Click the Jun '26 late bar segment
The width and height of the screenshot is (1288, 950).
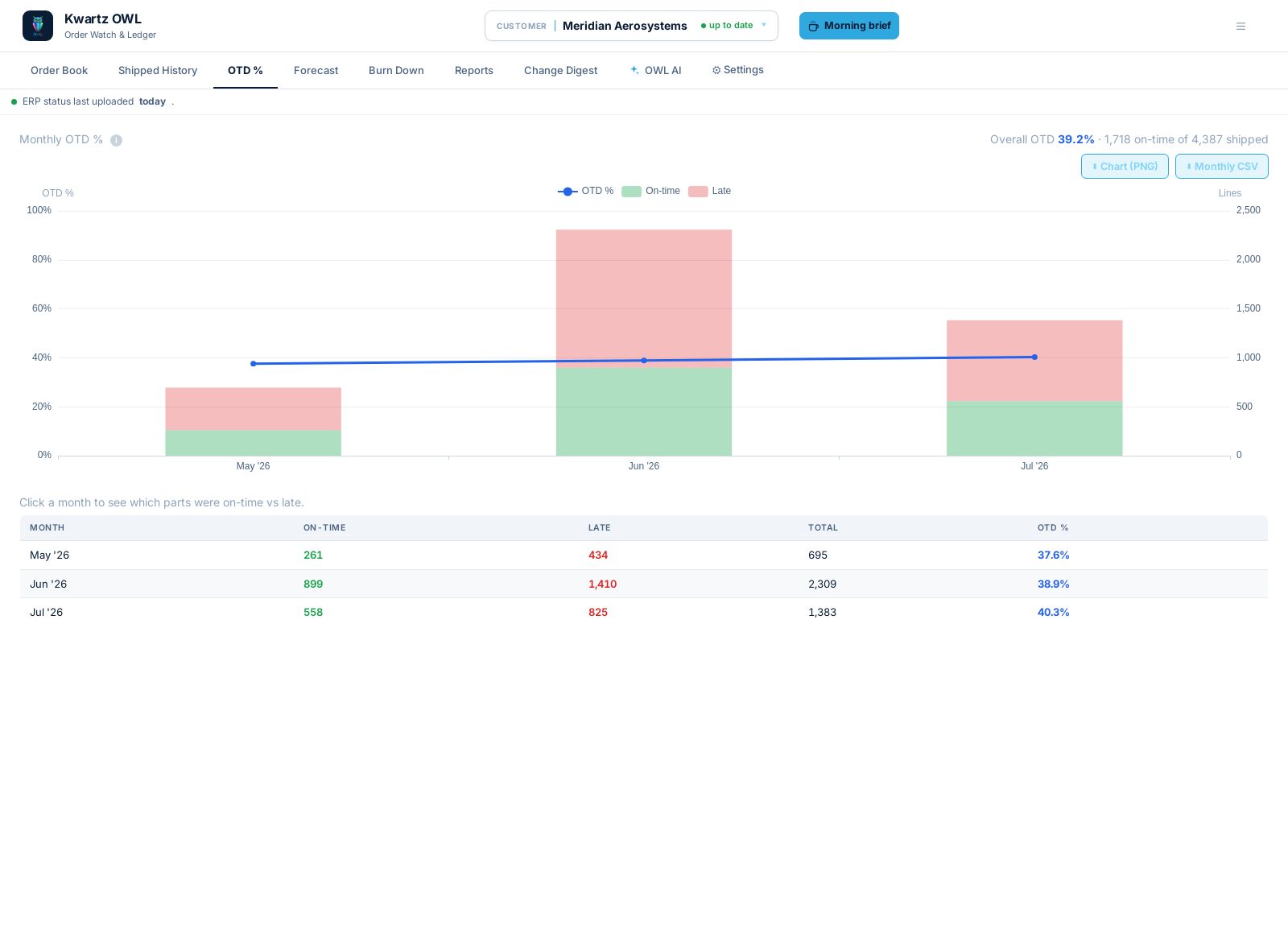pyautogui.click(x=644, y=299)
